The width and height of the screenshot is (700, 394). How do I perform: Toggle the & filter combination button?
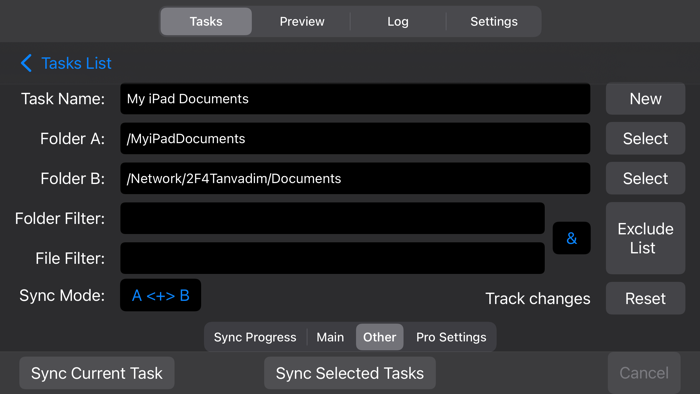[571, 238]
